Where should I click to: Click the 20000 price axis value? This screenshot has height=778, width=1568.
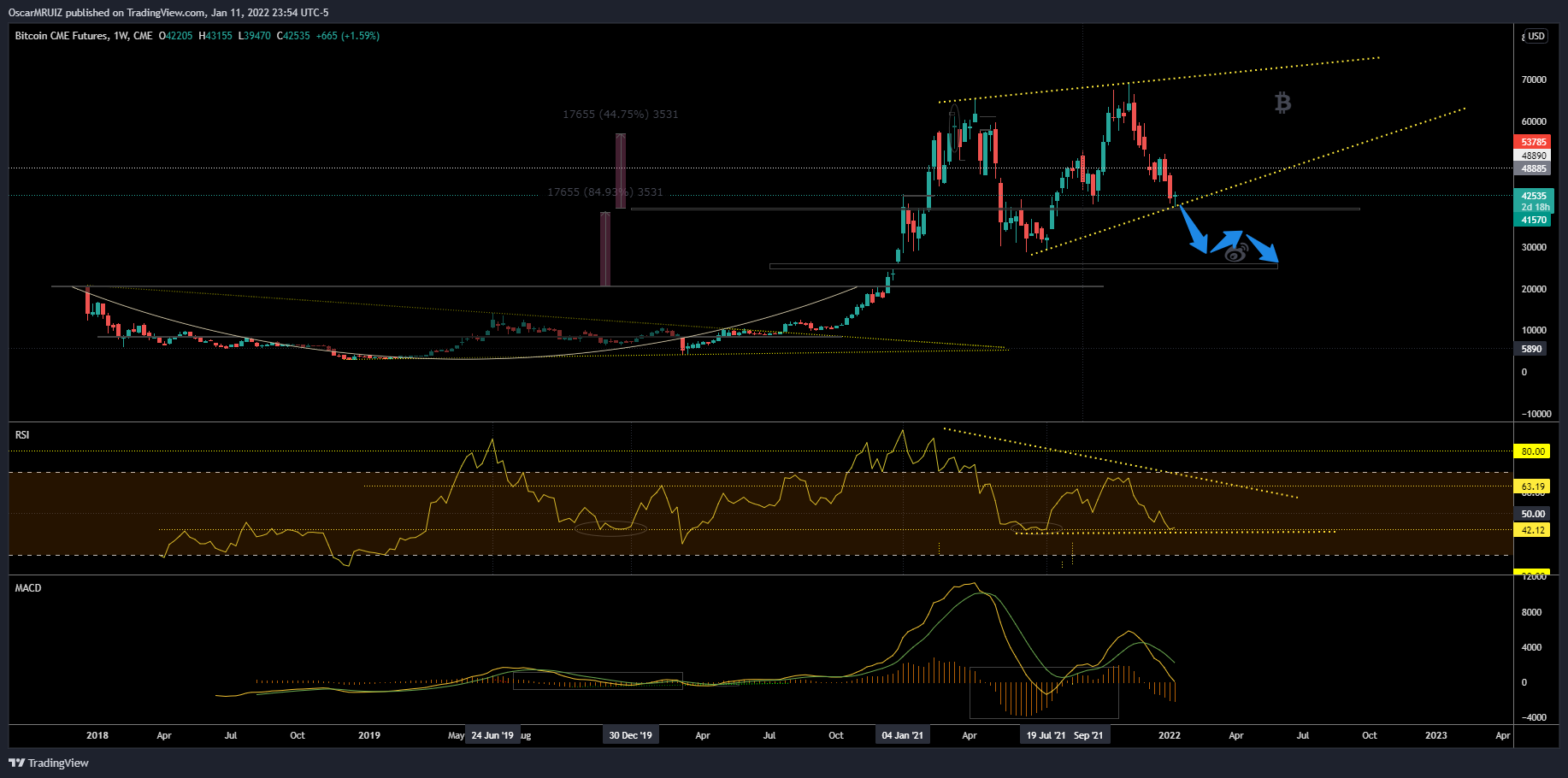[x=1534, y=289]
